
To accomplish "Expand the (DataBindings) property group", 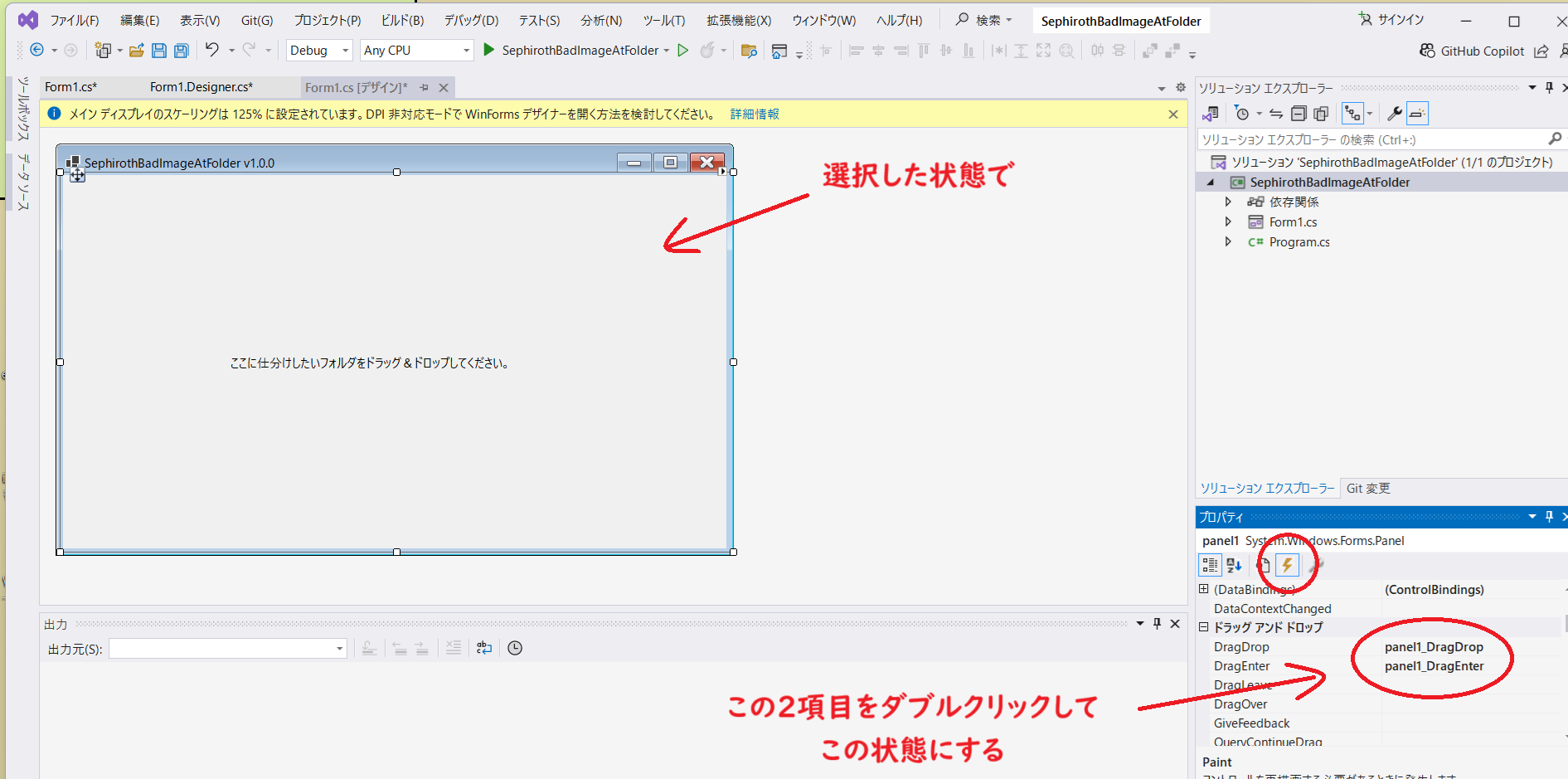I will [1204, 589].
